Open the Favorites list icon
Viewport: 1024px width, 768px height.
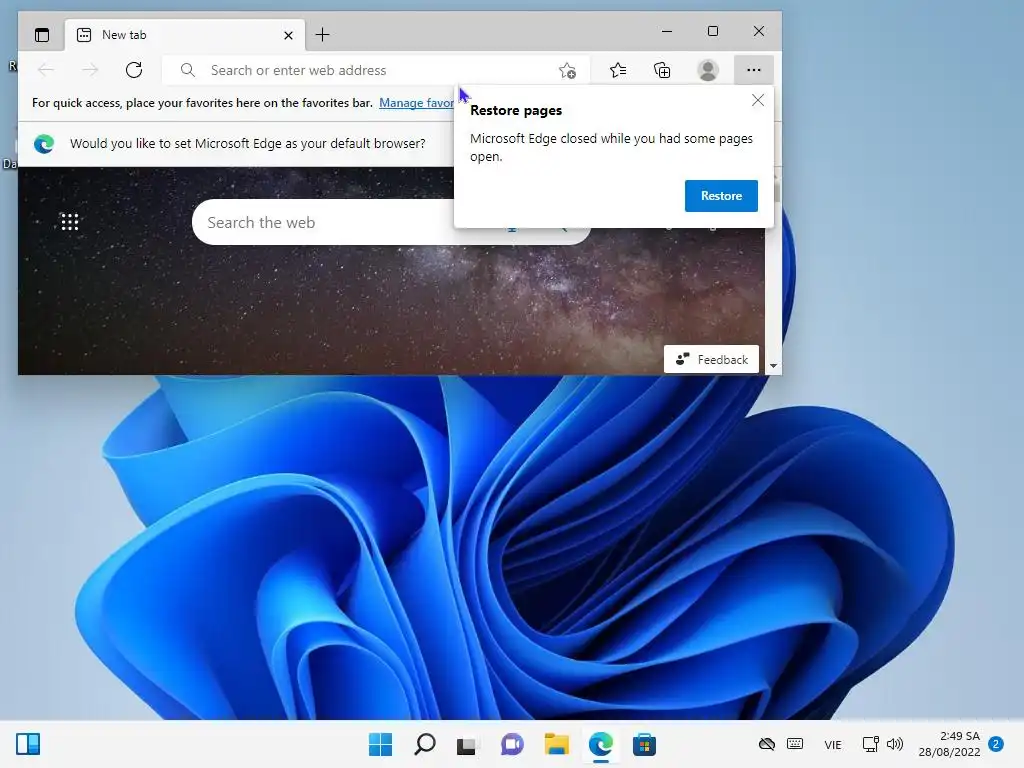(618, 70)
